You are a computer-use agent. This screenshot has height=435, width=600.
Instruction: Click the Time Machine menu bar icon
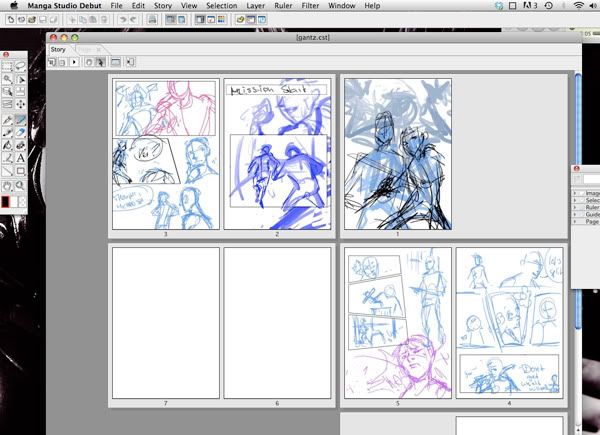547,6
